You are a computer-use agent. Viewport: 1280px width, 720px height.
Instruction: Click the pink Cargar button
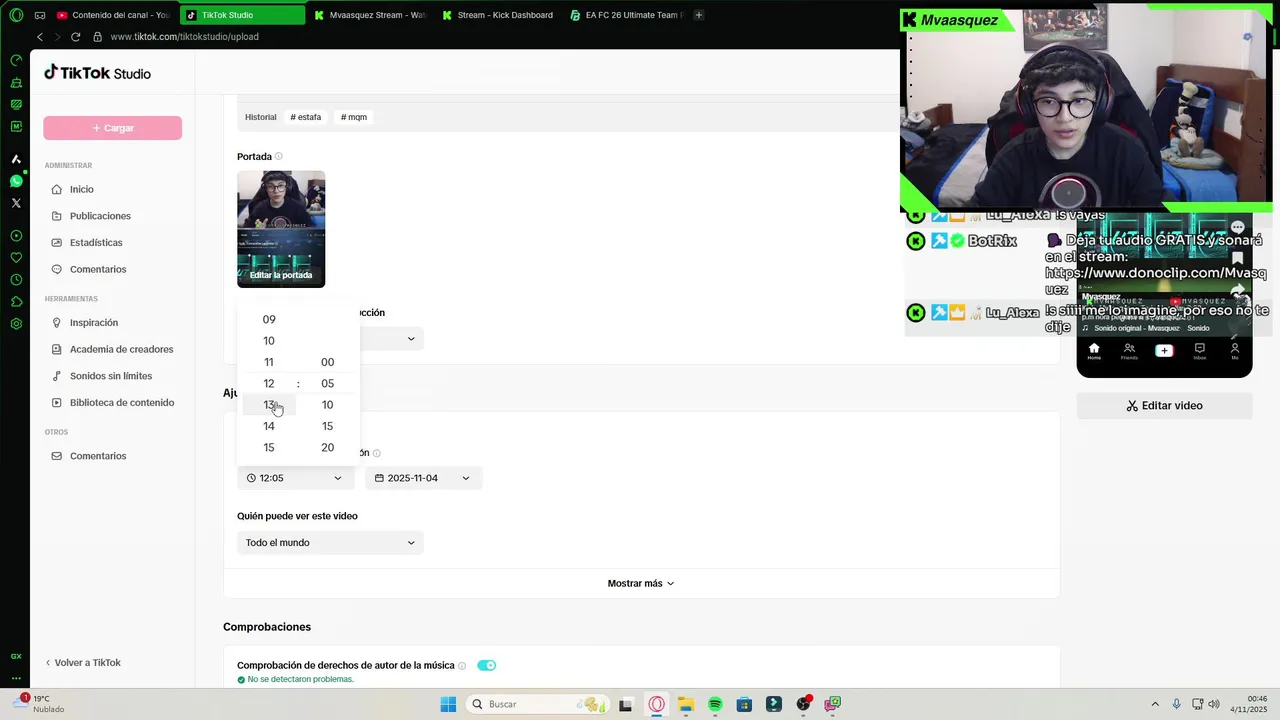[x=112, y=128]
